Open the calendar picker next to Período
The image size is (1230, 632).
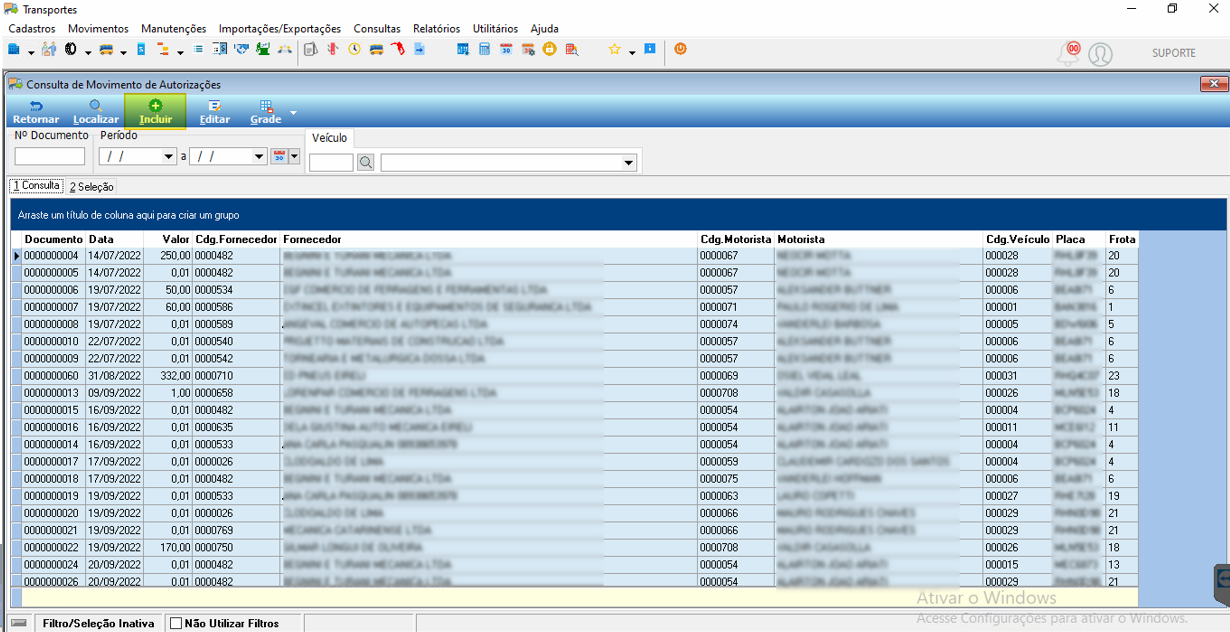(x=279, y=156)
